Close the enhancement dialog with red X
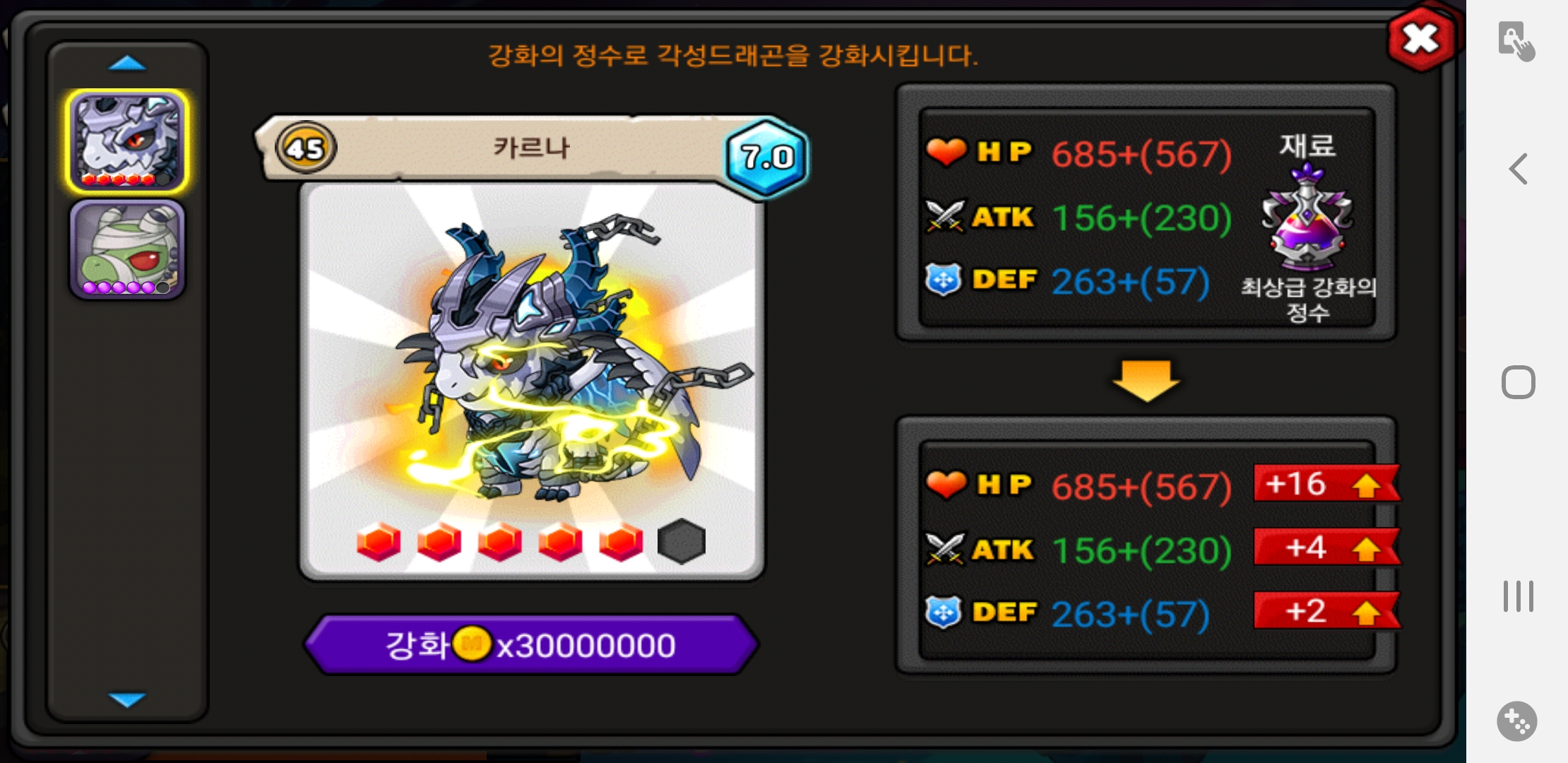The image size is (1568, 763). coord(1421,39)
